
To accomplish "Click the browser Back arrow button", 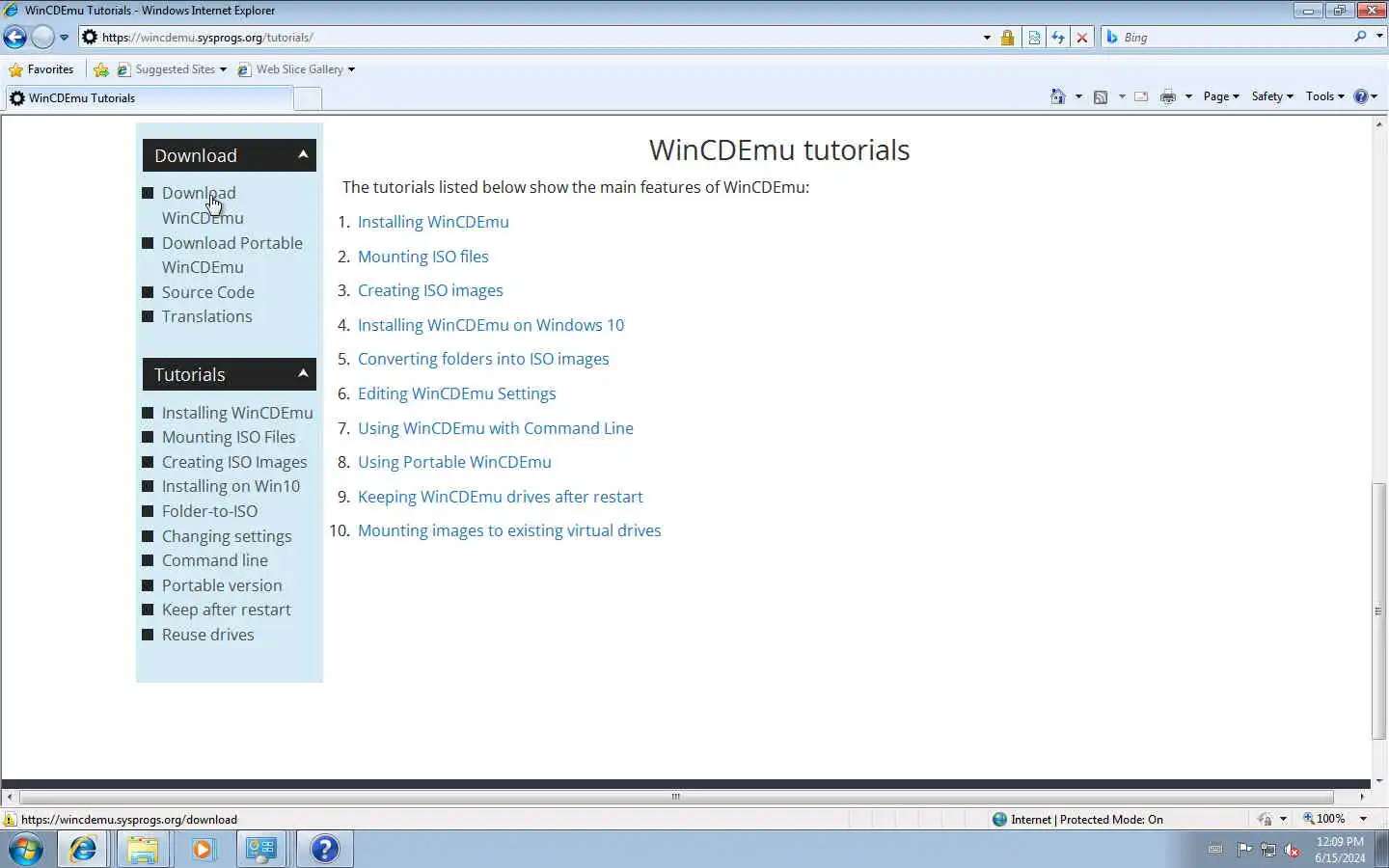I will pyautogui.click(x=14, y=38).
